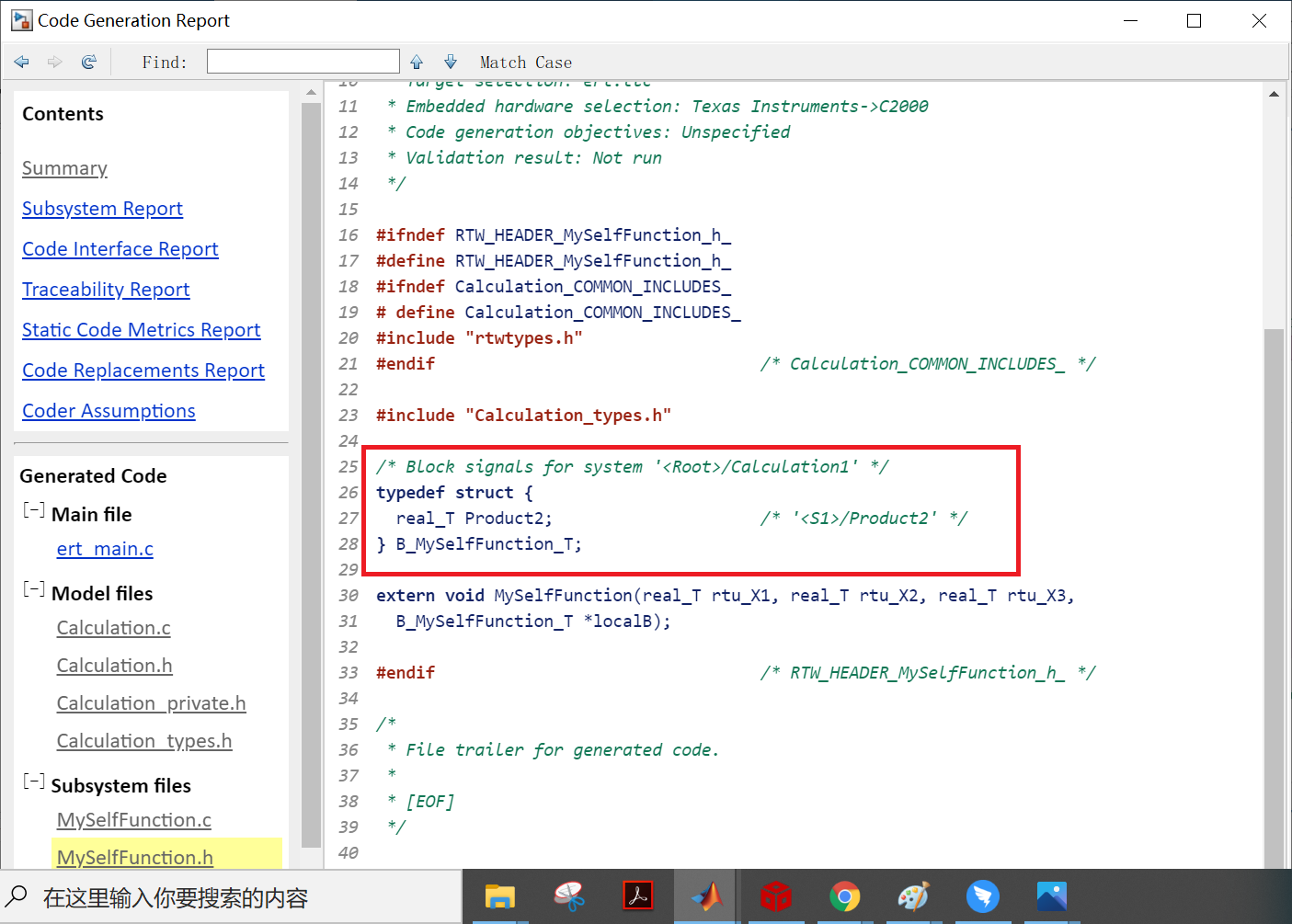Open the red cube taskbar app
Viewport: 1292px width, 924px height.
tap(776, 896)
